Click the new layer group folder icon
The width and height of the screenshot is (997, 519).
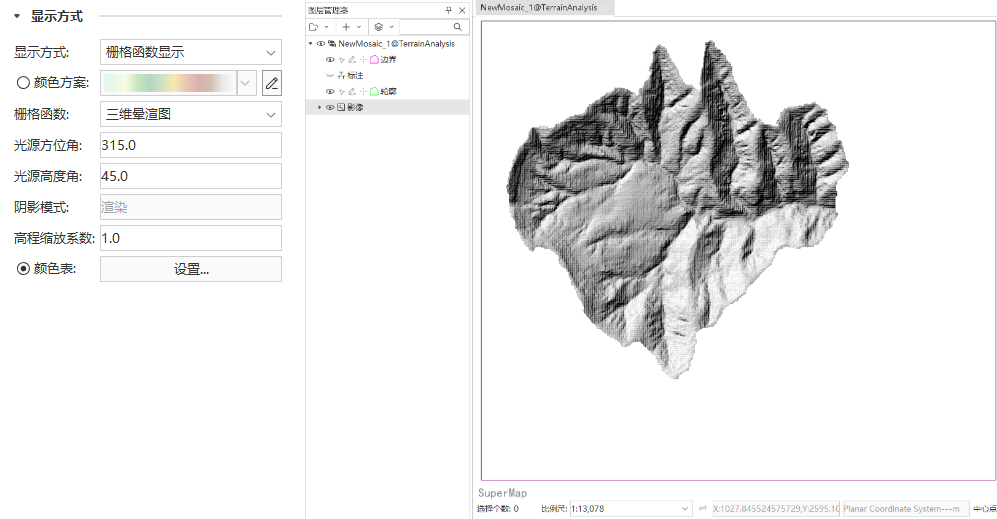pos(314,27)
